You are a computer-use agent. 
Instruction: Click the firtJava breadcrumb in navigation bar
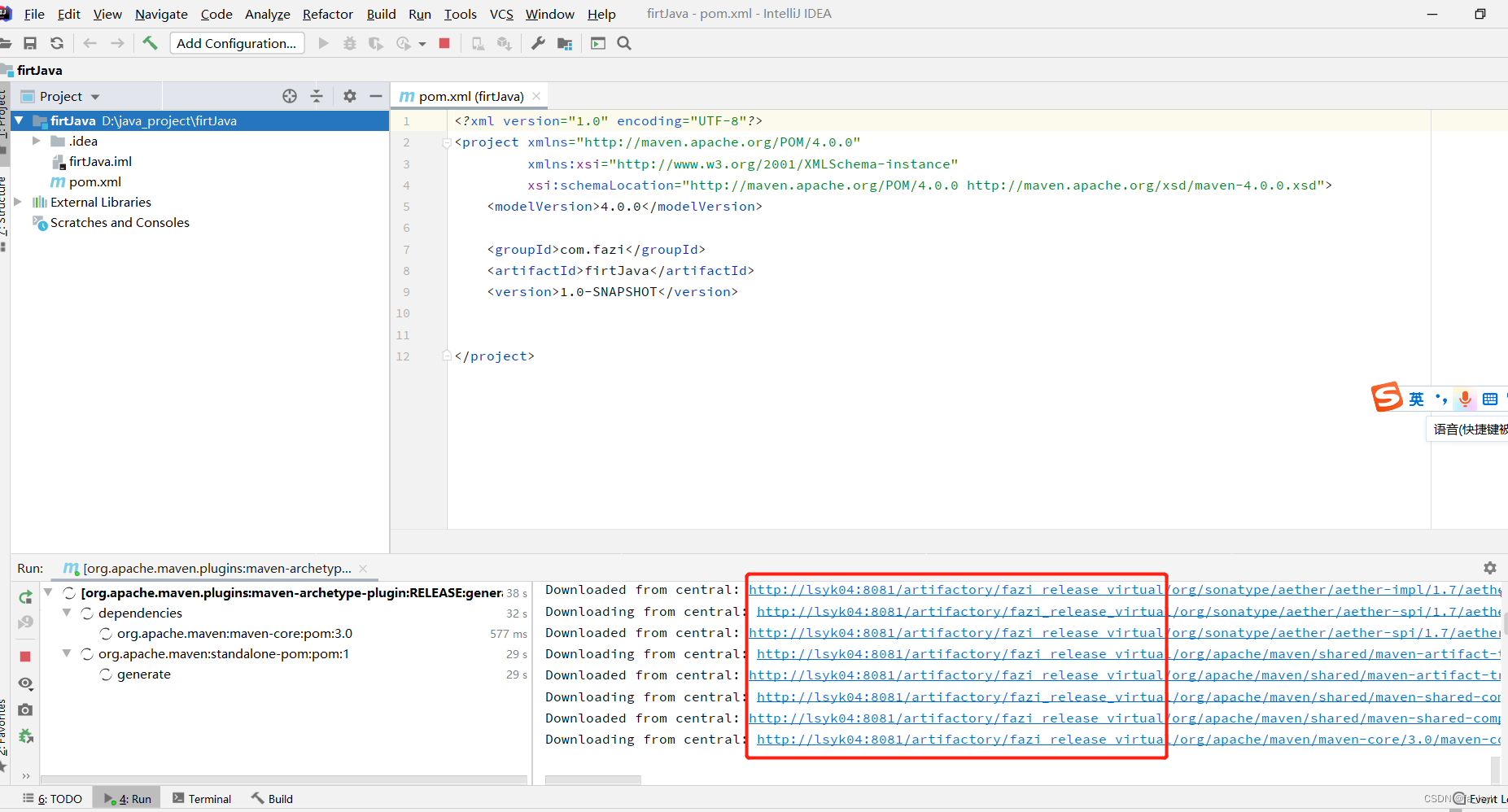(x=39, y=70)
